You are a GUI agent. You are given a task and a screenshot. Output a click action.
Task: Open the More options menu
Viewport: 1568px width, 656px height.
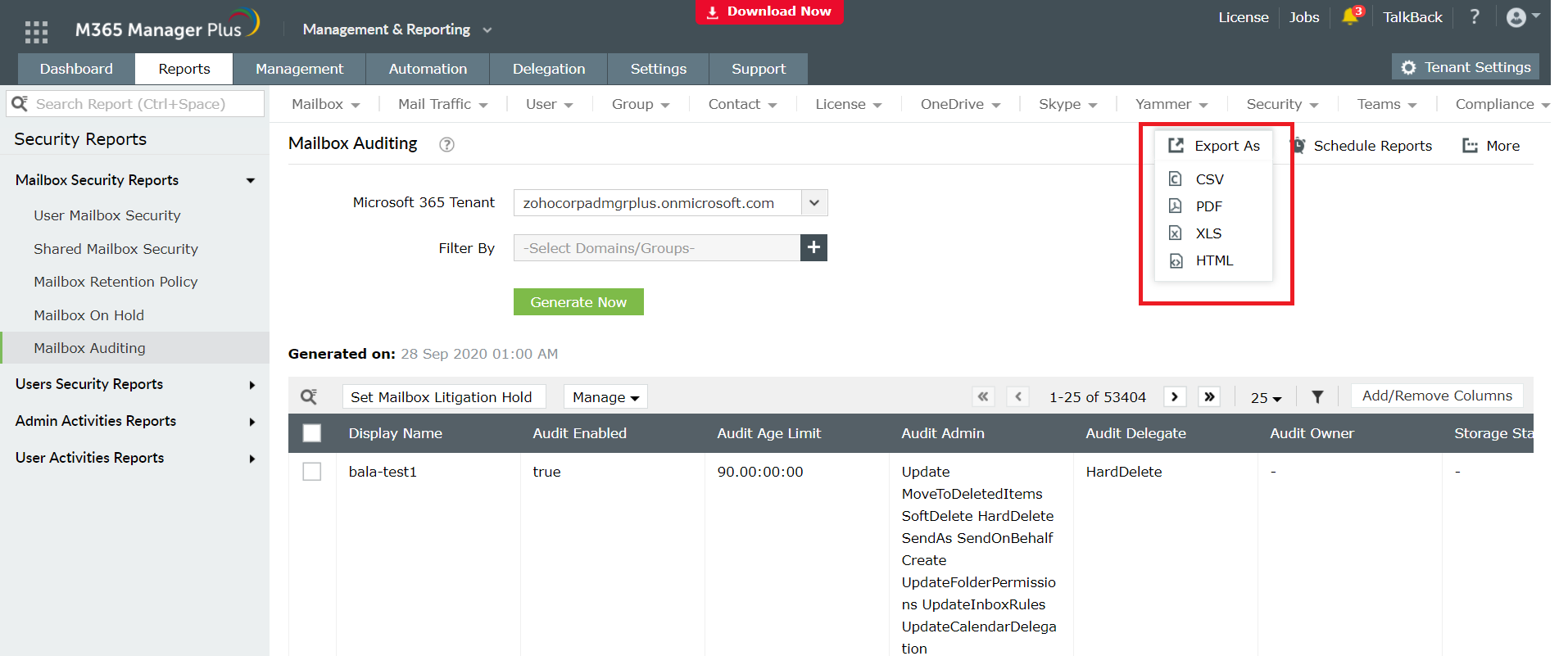point(1491,146)
